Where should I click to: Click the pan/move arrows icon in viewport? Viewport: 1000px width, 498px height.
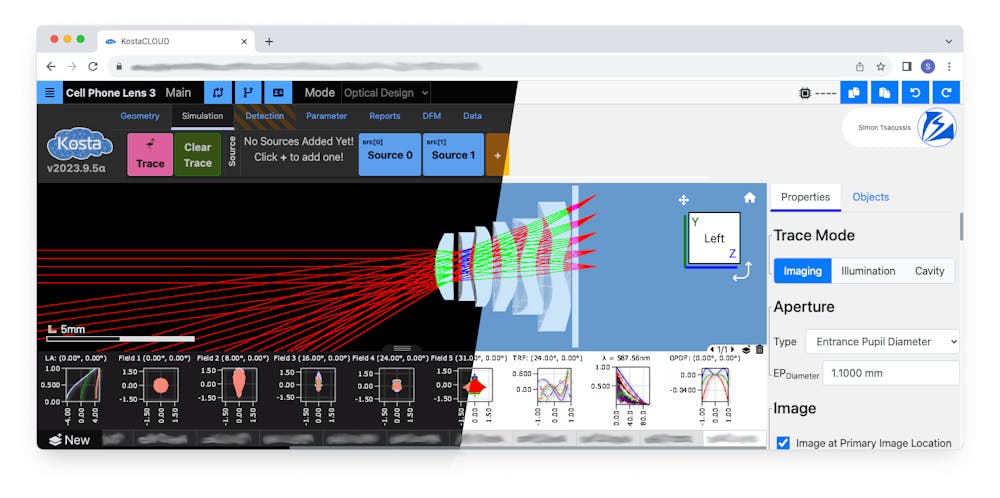(684, 200)
